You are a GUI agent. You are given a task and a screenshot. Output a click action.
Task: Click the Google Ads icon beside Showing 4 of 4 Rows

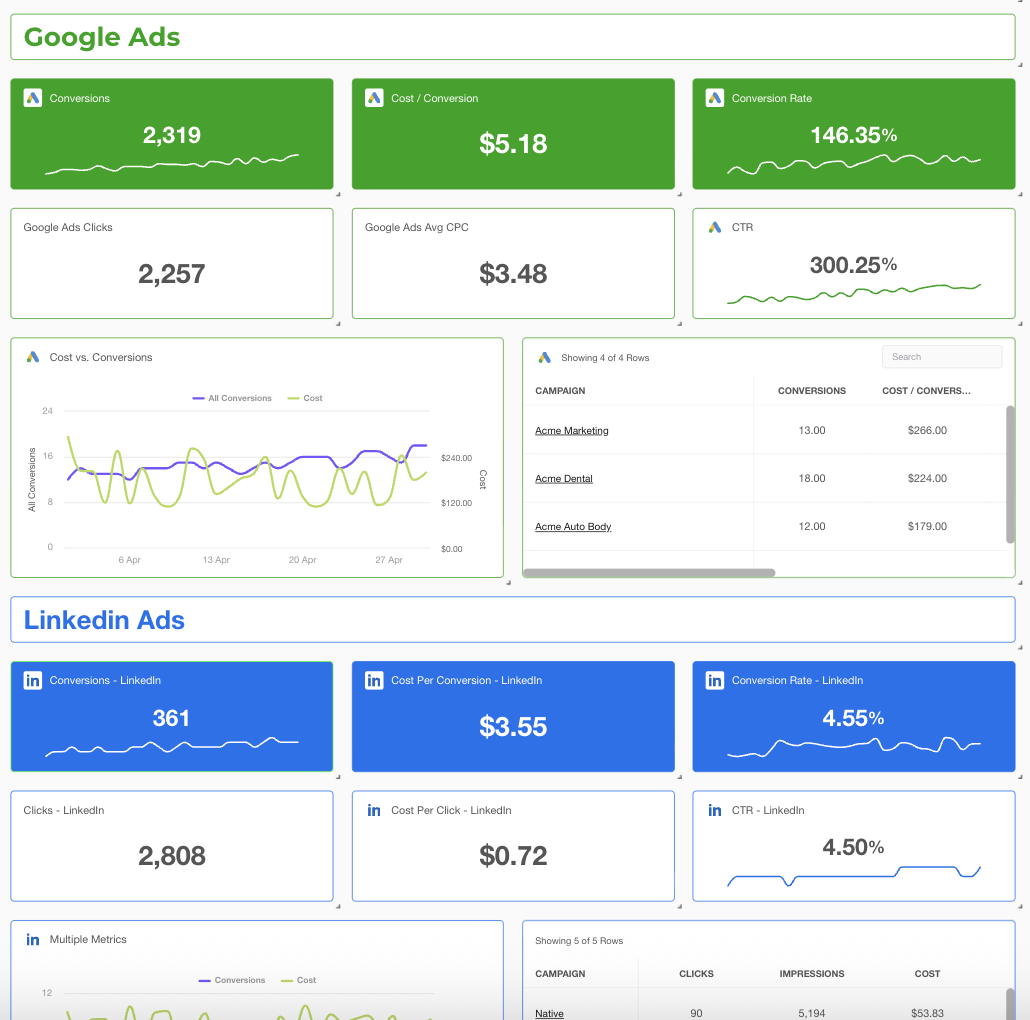click(545, 357)
